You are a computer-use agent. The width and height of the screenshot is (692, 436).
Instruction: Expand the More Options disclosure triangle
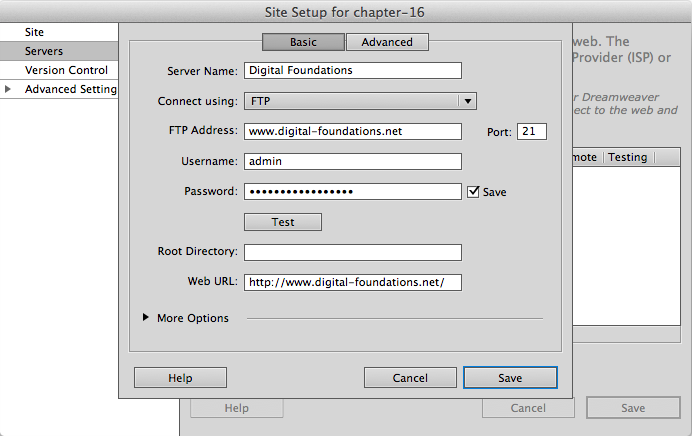(146, 318)
